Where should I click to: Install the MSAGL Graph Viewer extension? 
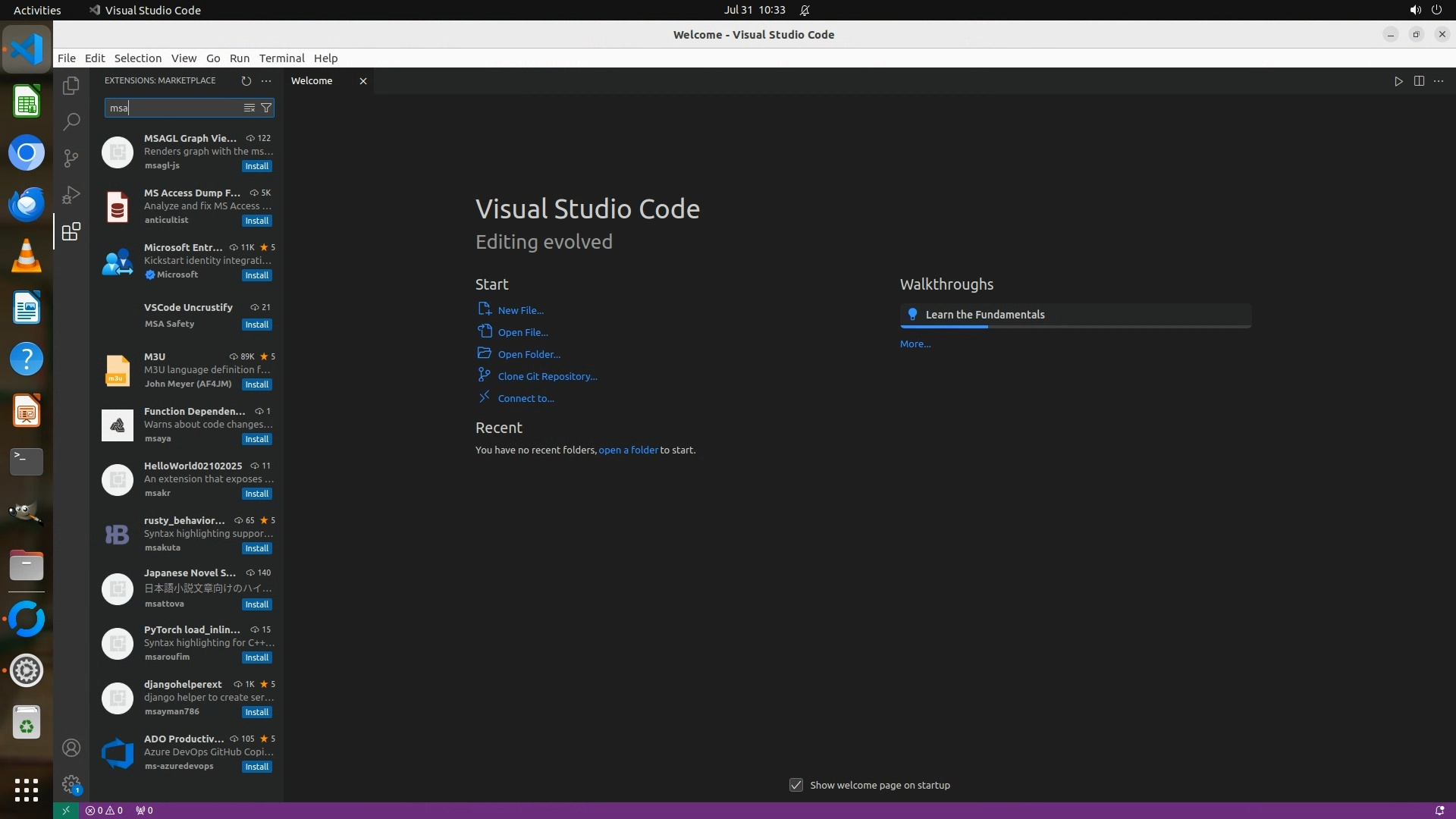tap(256, 166)
